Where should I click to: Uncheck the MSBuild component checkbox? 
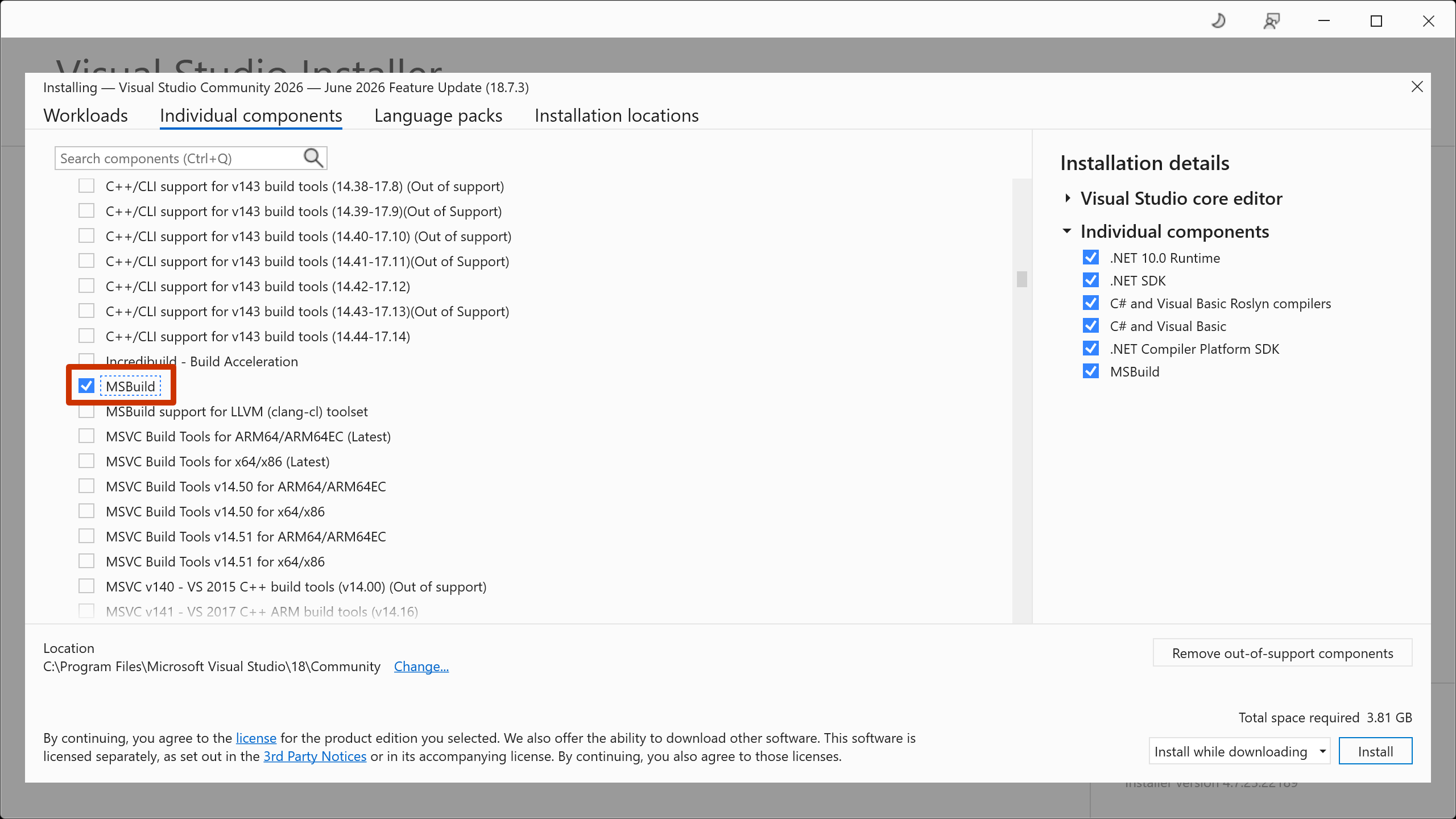(x=86, y=386)
